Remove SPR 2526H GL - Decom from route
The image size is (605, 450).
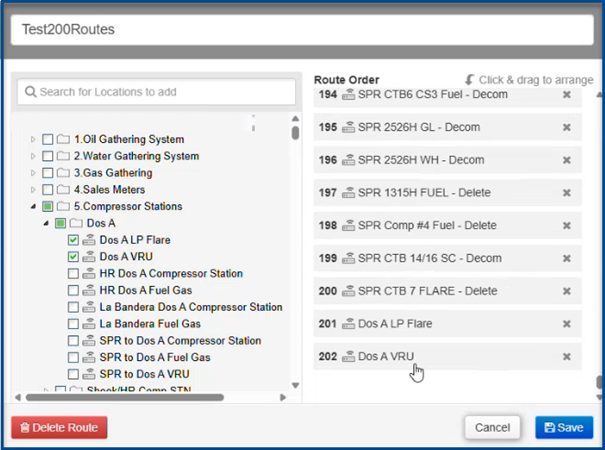tap(566, 128)
